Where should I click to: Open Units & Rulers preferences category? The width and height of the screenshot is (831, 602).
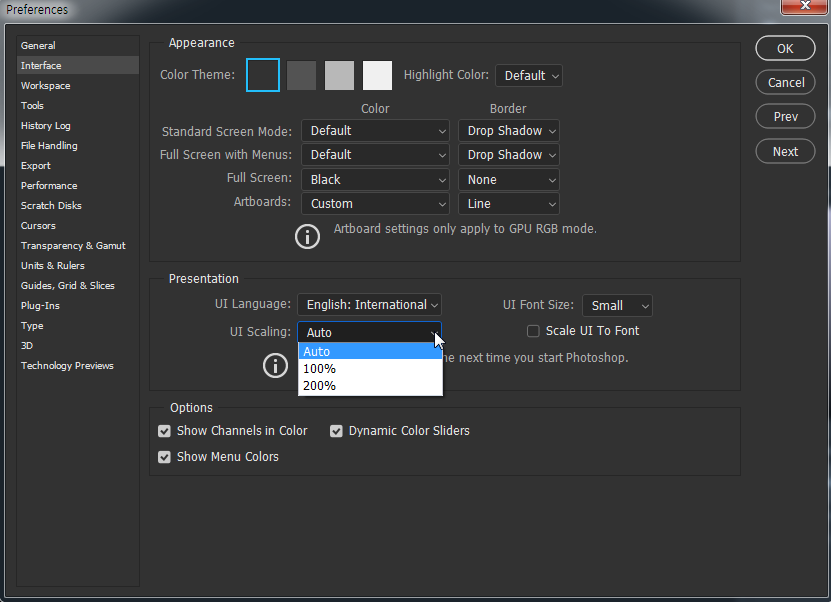(78, 265)
